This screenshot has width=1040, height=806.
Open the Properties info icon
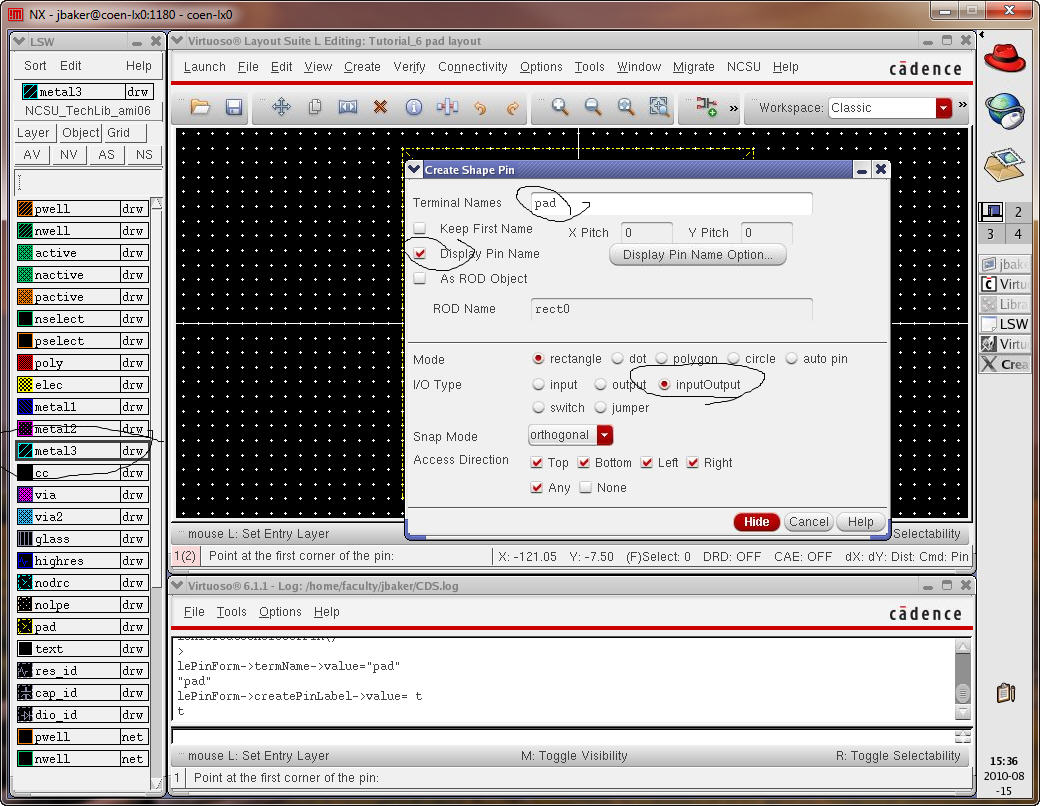coord(413,107)
